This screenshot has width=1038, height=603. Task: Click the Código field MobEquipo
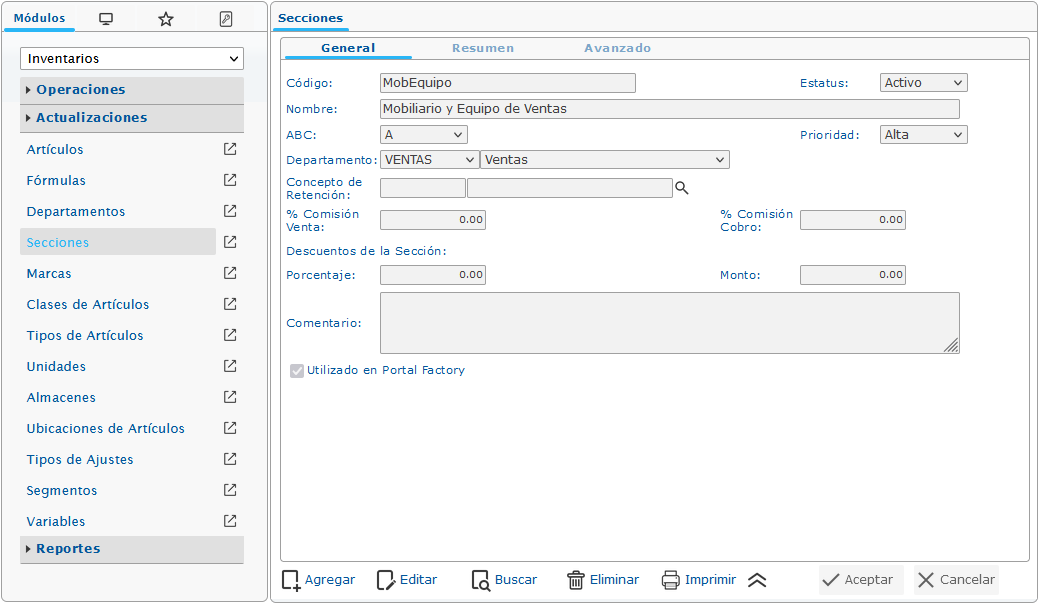(x=508, y=83)
